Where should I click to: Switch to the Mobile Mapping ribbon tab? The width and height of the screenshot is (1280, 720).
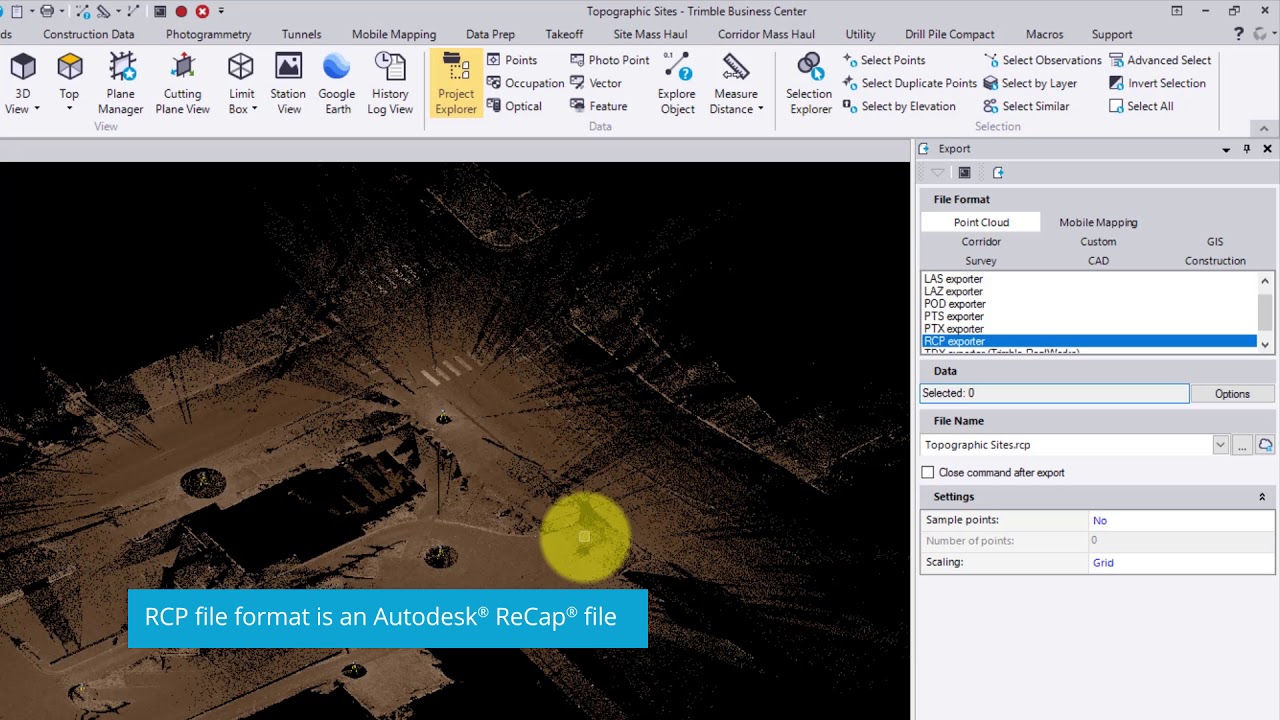pyautogui.click(x=394, y=34)
